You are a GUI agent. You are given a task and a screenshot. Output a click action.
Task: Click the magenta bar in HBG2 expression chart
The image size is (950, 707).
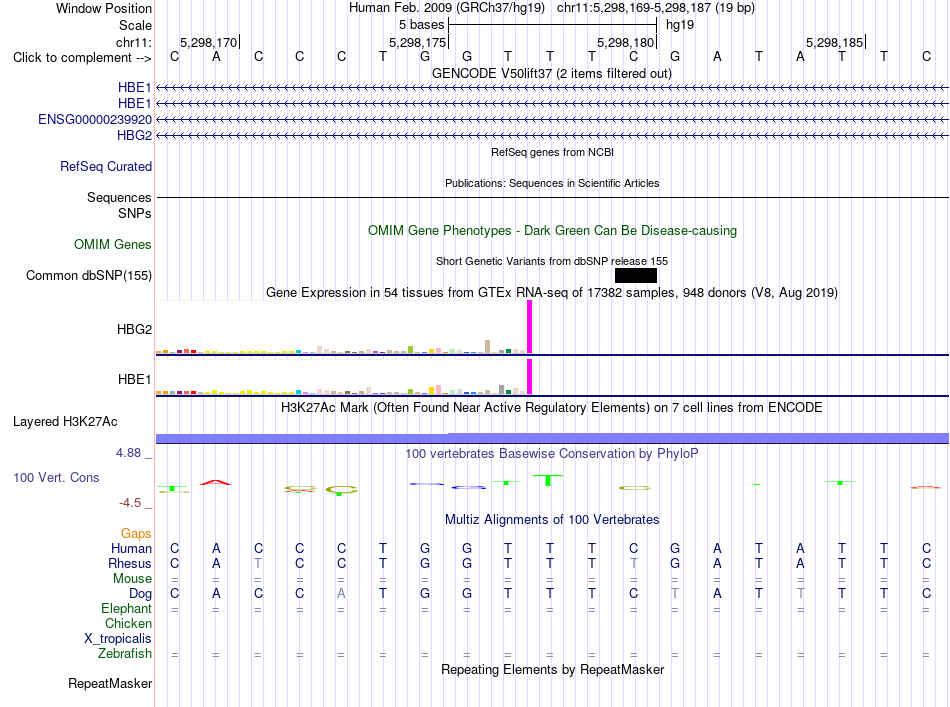[530, 327]
